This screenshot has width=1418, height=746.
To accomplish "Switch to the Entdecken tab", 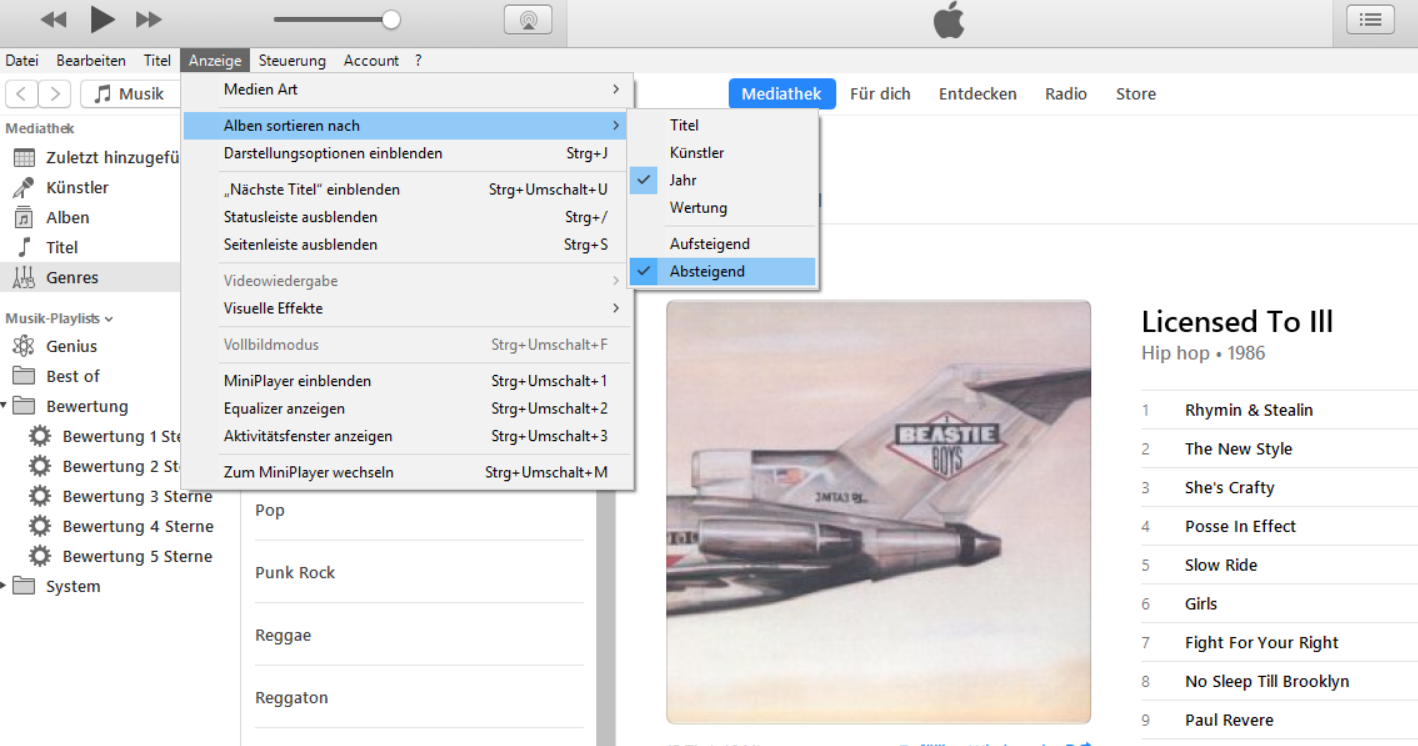I will coord(977,94).
